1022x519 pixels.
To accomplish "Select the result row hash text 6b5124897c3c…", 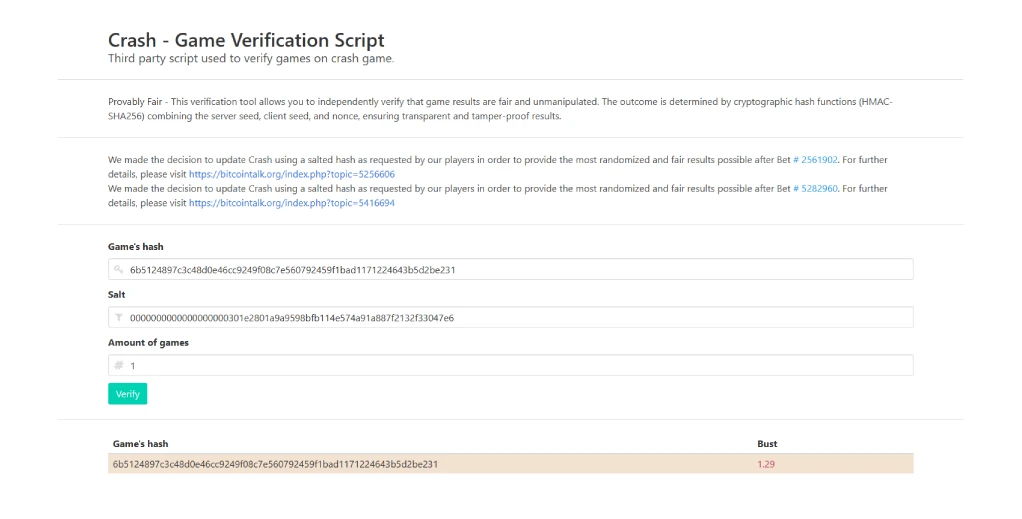I will coord(275,464).
